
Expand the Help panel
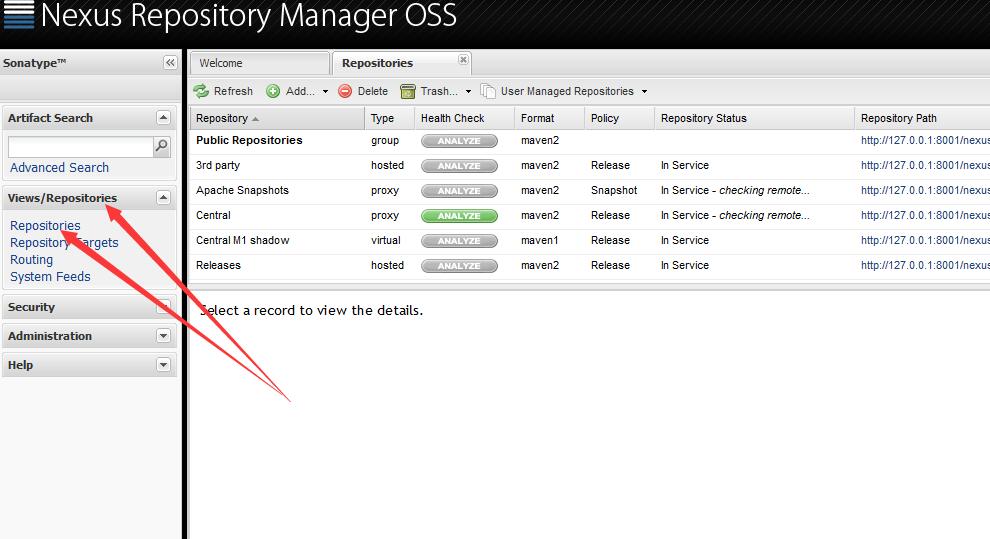pos(163,365)
